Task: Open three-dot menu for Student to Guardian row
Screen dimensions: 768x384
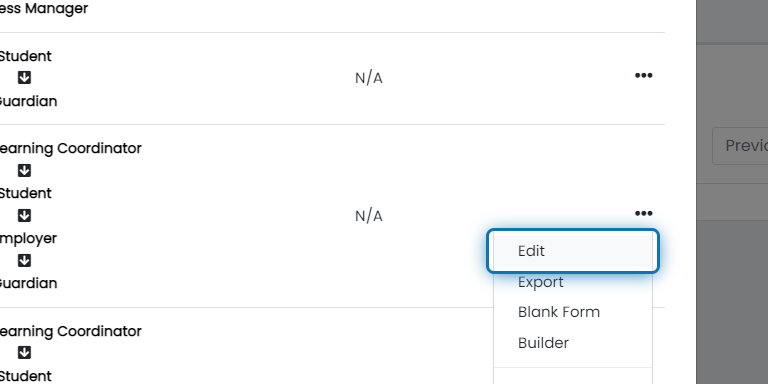Action: pos(643,75)
